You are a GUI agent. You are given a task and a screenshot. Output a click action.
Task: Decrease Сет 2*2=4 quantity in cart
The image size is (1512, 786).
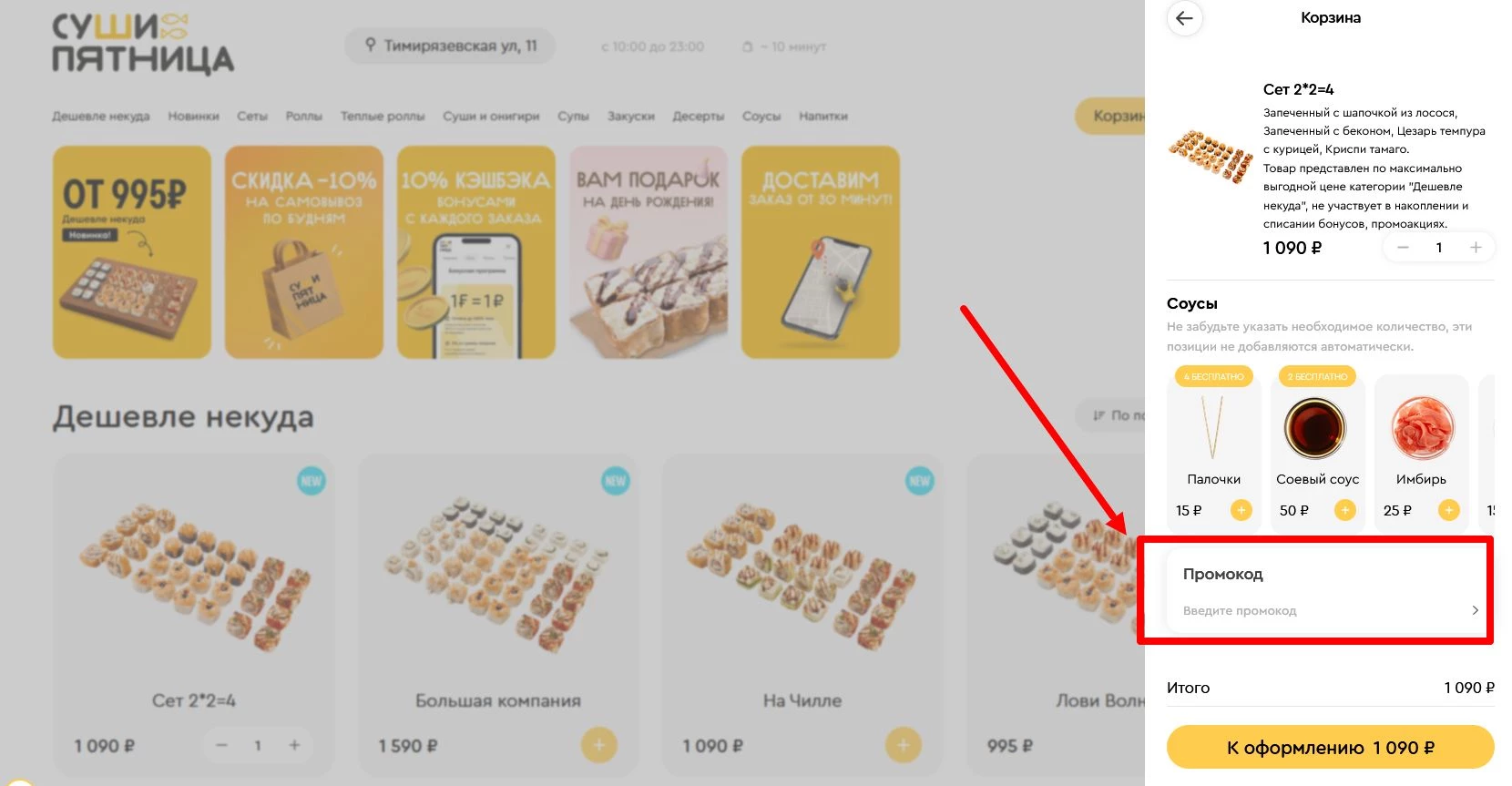click(x=1403, y=248)
